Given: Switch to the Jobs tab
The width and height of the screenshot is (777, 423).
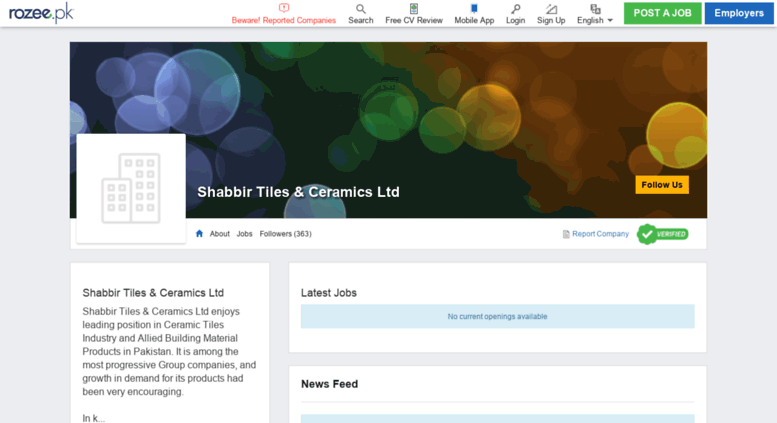Looking at the screenshot, I should (244, 234).
